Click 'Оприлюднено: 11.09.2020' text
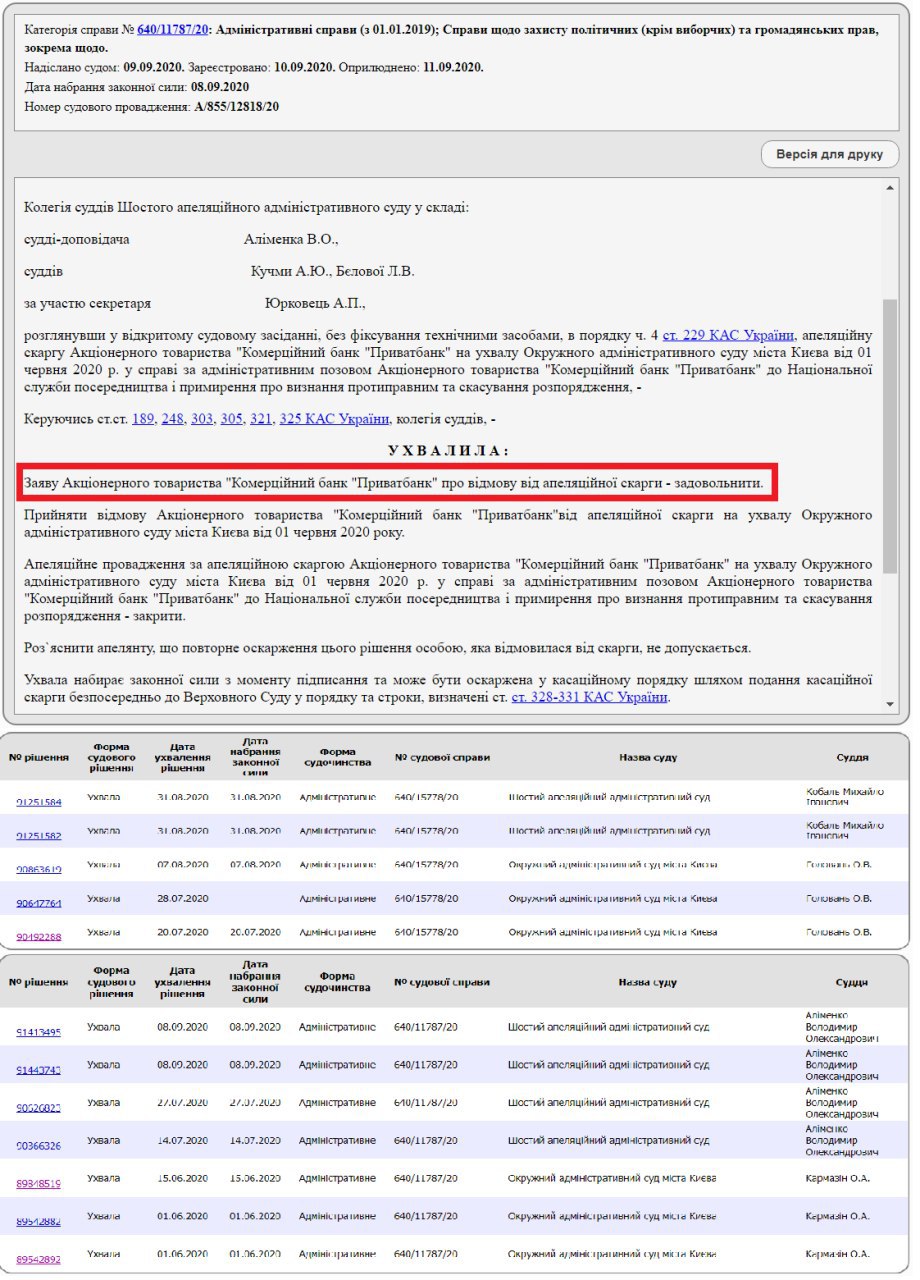This screenshot has width=920, height=1280. coord(412,67)
